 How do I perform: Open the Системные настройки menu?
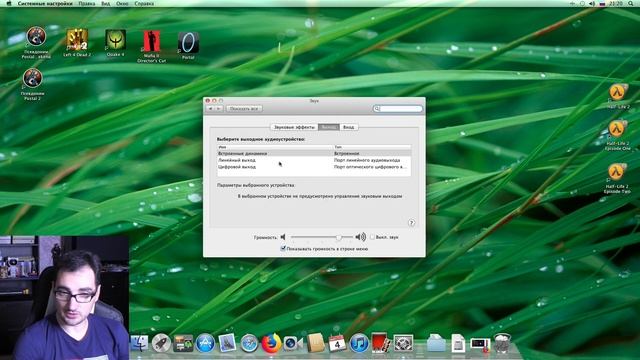pyautogui.click(x=45, y=3)
